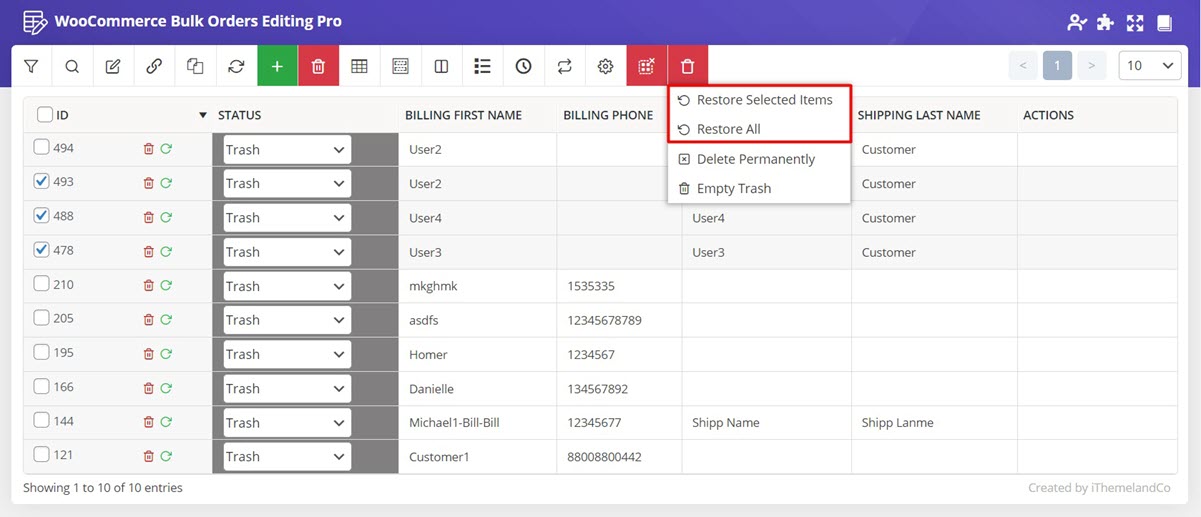The image size is (1201, 517).
Task: Expand the ID column sort arrow
Action: [x=203, y=116]
